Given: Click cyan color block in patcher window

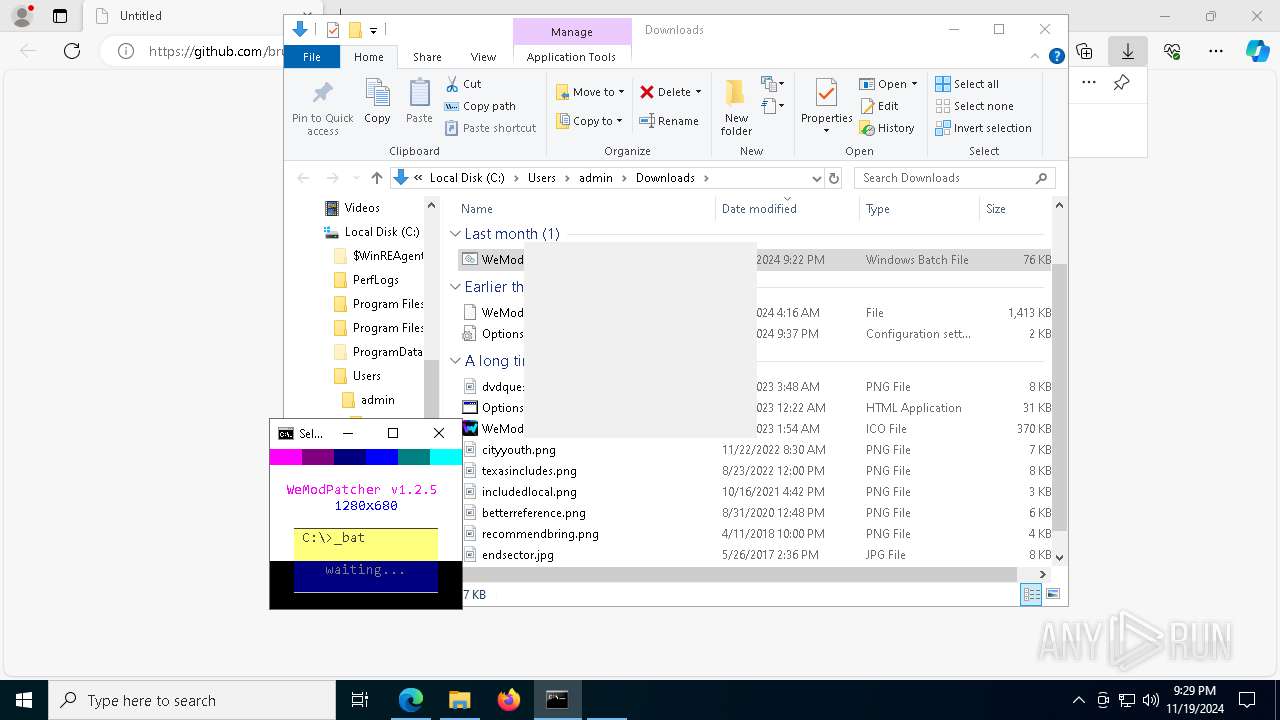Looking at the screenshot, I should (446, 457).
